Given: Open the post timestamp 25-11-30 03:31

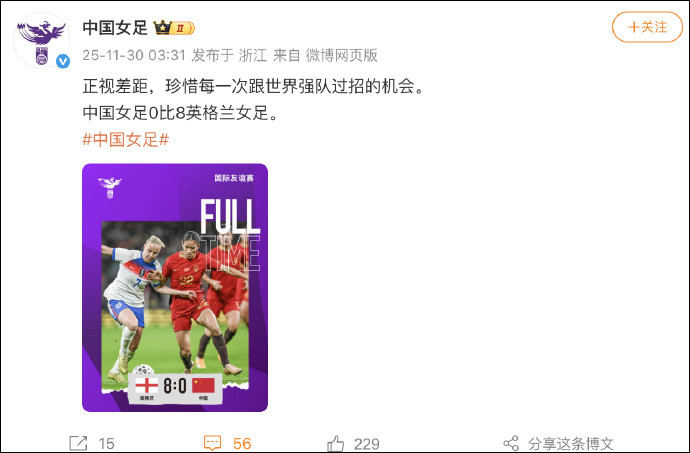Looking at the screenshot, I should (x=134, y=55).
